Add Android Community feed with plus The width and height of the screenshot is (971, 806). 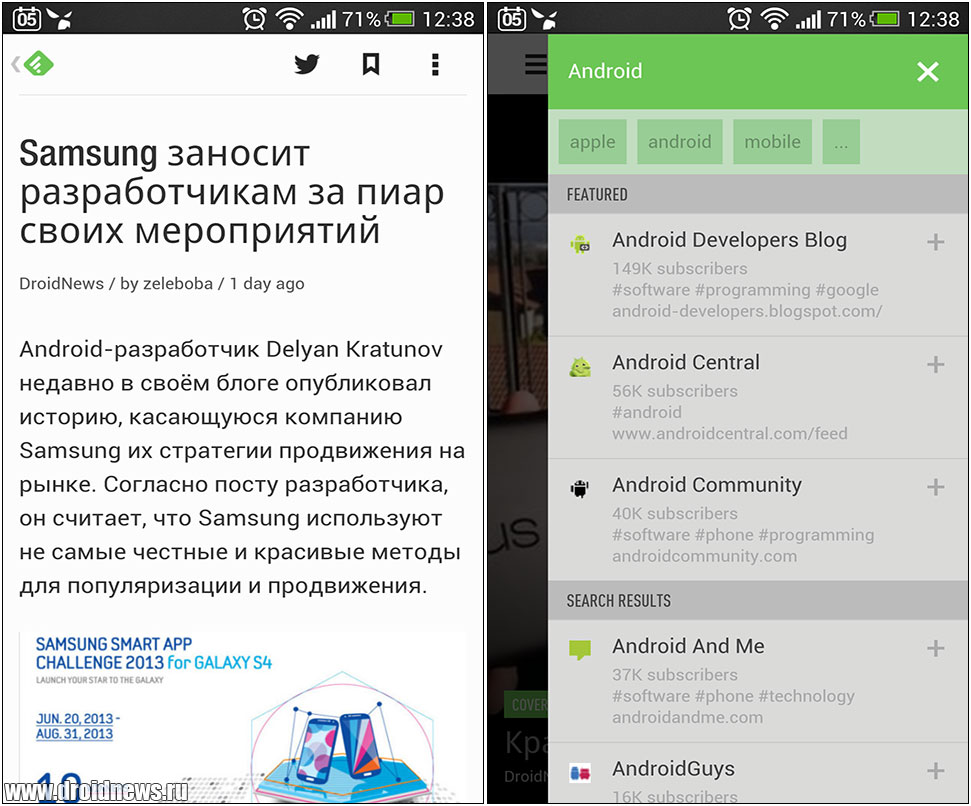click(936, 487)
